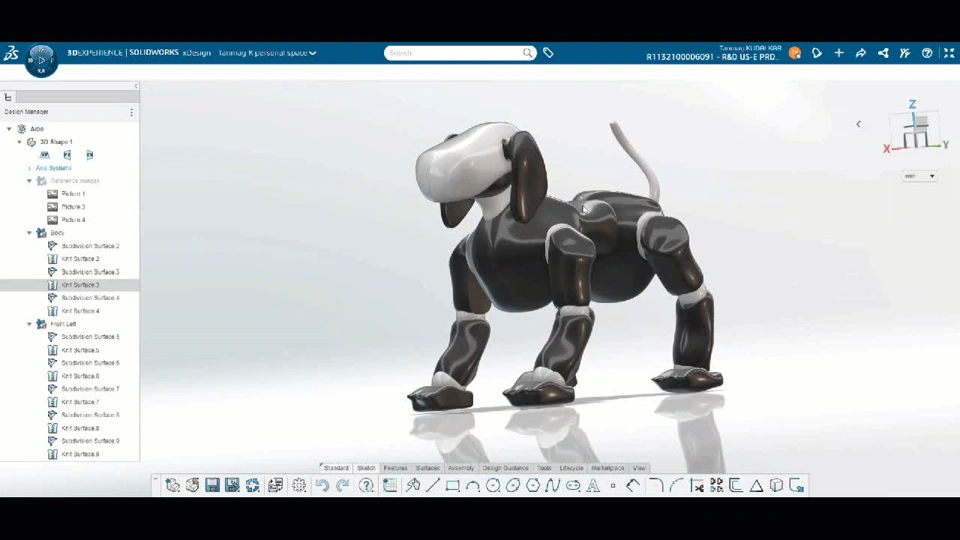The height and width of the screenshot is (540, 960).
Task: Open notifications in the header bar
Action: pos(817,53)
